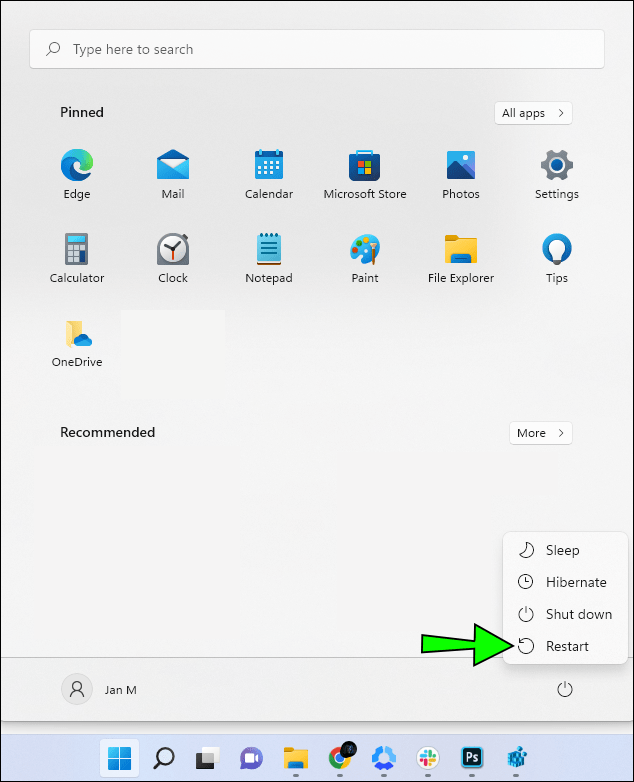
Task: Launch the Paint app
Action: tap(365, 258)
